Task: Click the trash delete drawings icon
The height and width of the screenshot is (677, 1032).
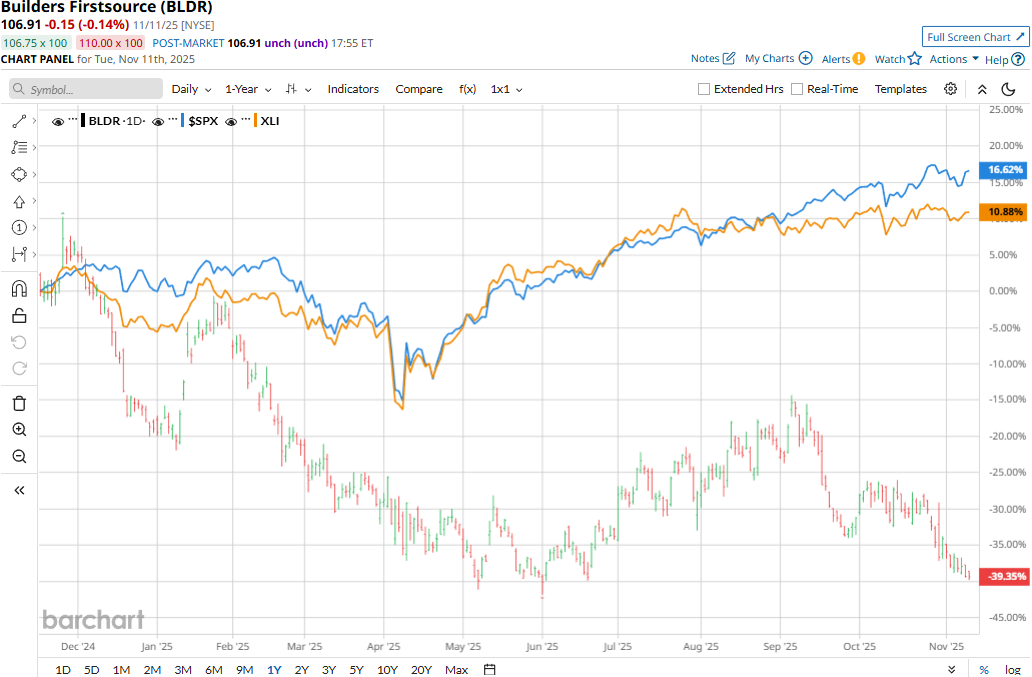Action: (19, 403)
